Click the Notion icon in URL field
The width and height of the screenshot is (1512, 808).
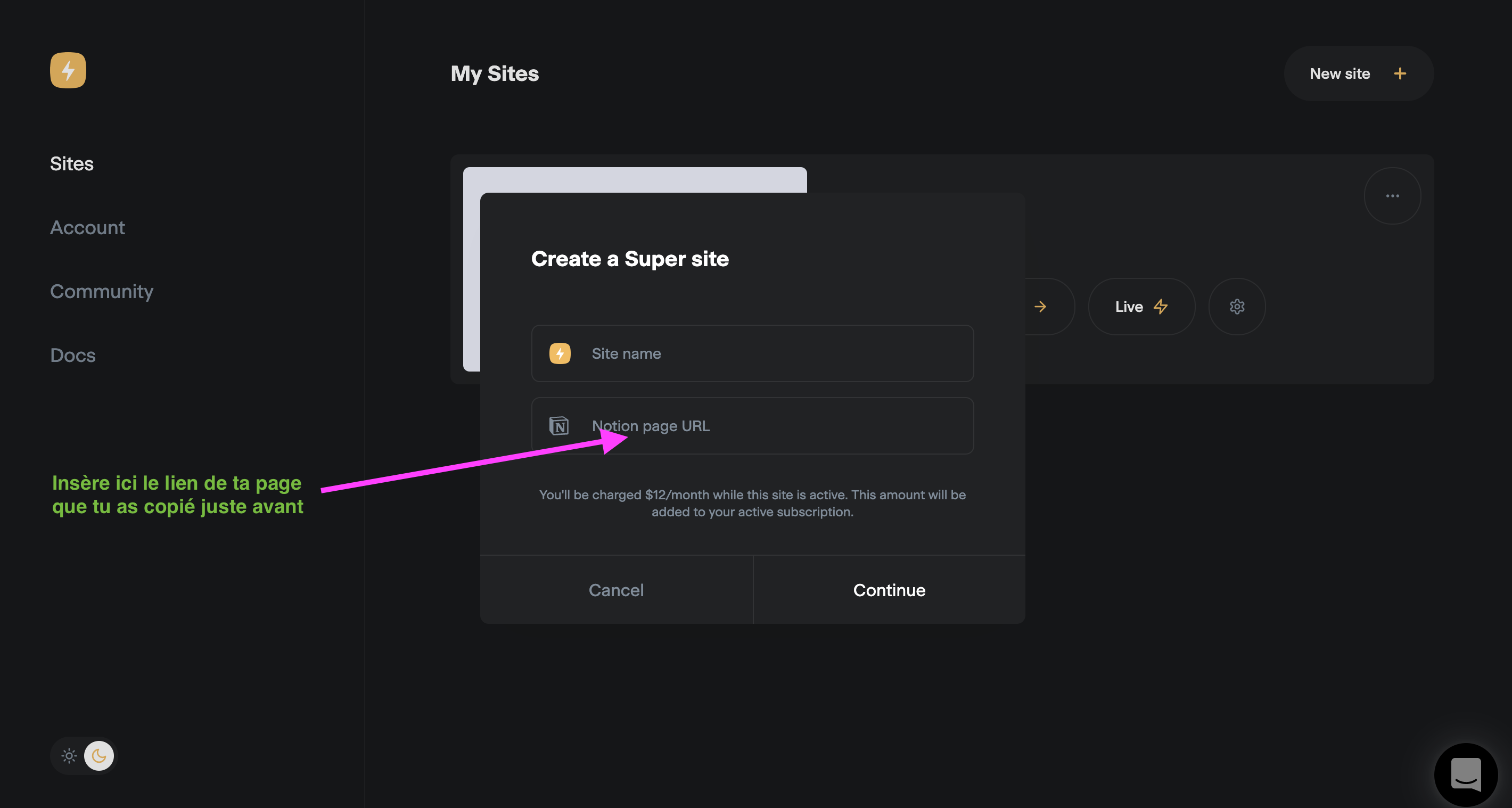559,426
